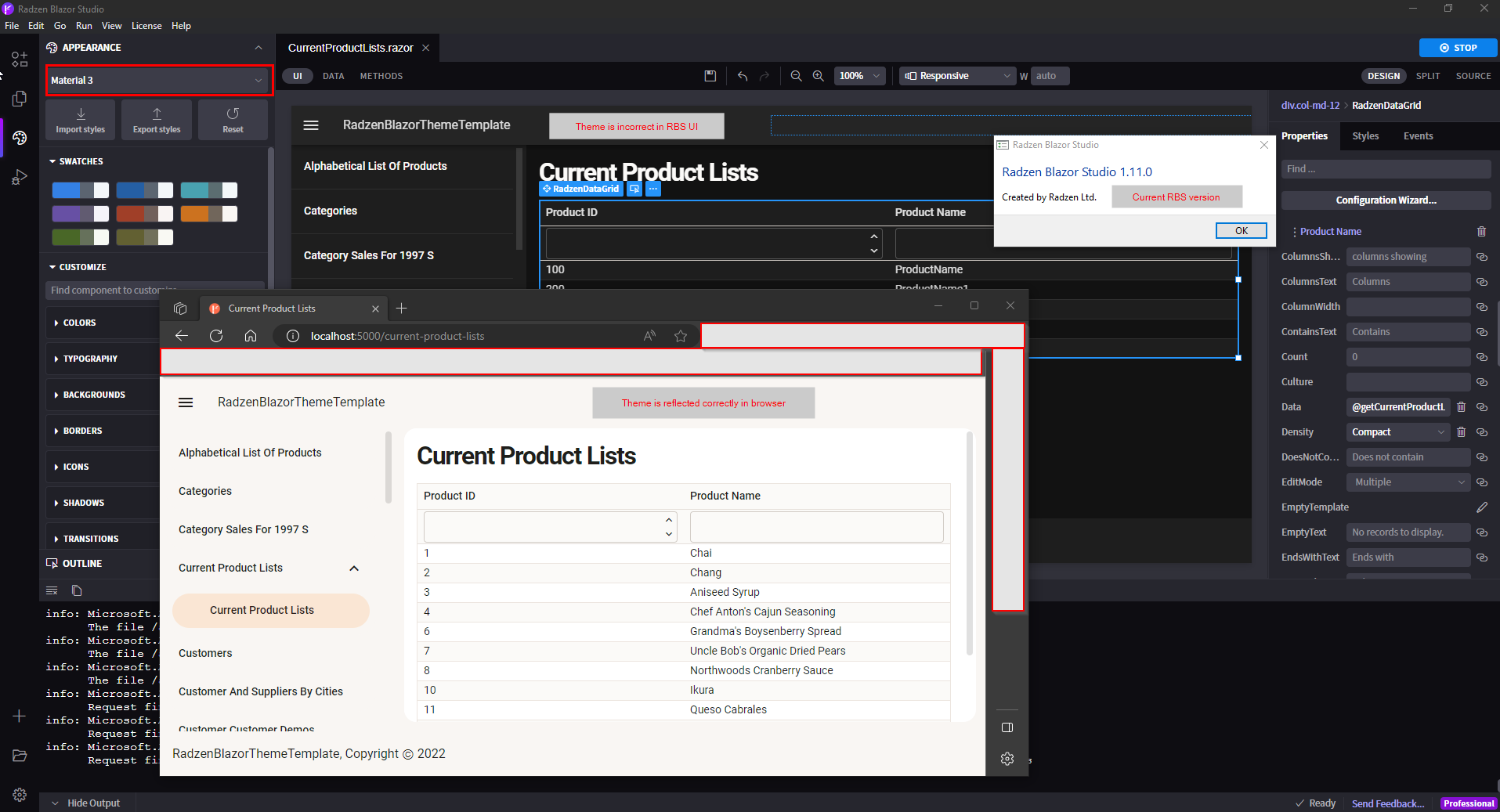Open the pages panel icon in the left sidebar
1500x812 pixels.
[x=19, y=99]
